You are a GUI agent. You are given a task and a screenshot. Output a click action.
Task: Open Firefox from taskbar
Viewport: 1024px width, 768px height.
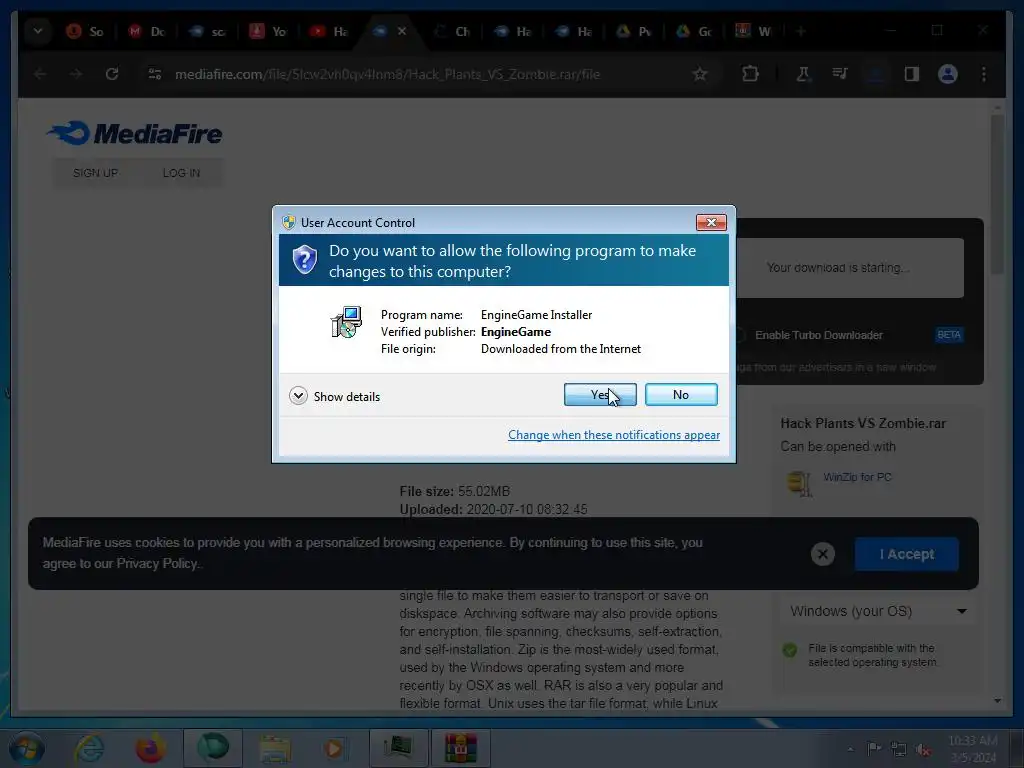coord(150,748)
